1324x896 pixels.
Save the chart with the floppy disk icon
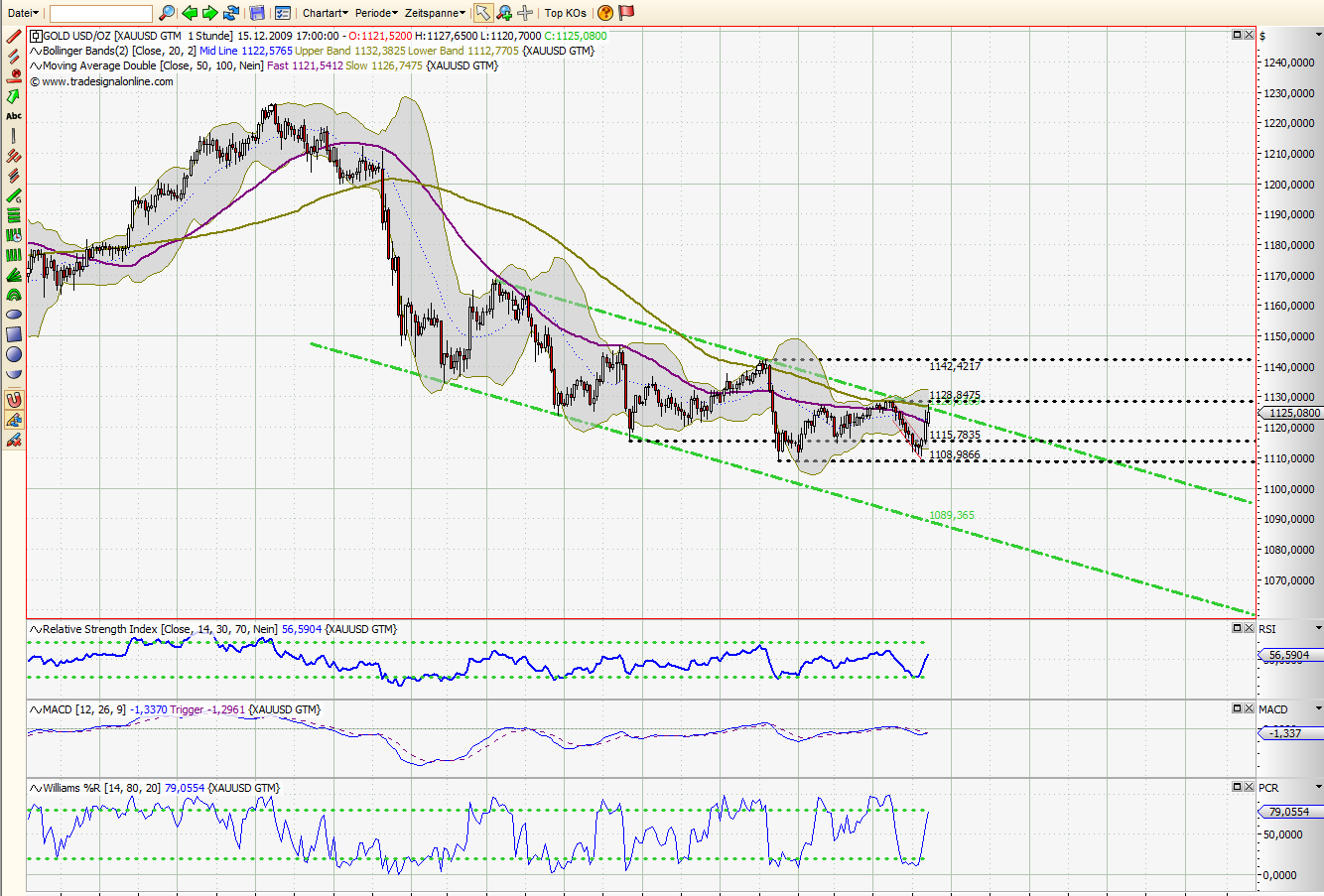click(x=258, y=13)
